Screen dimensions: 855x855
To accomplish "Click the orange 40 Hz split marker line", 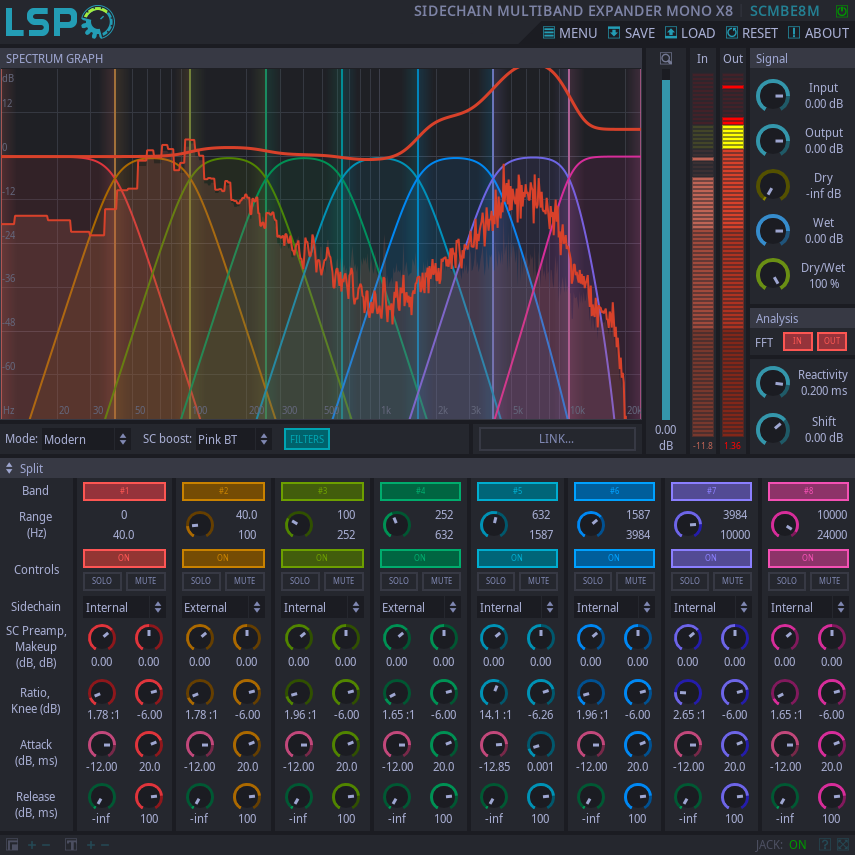I will click(x=115, y=244).
